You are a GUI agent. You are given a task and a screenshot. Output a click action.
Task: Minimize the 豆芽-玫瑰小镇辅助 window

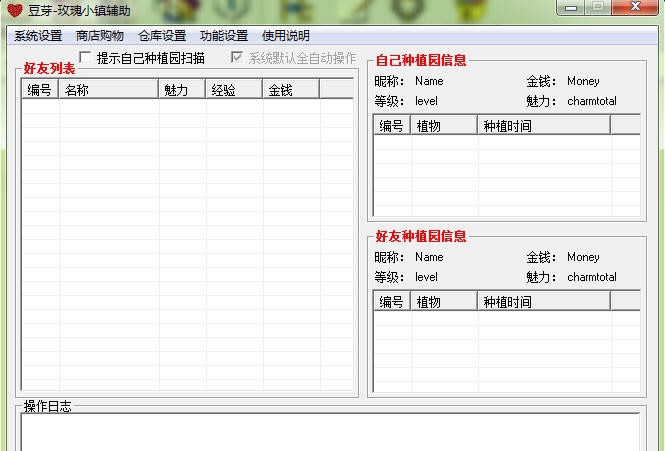point(570,7)
